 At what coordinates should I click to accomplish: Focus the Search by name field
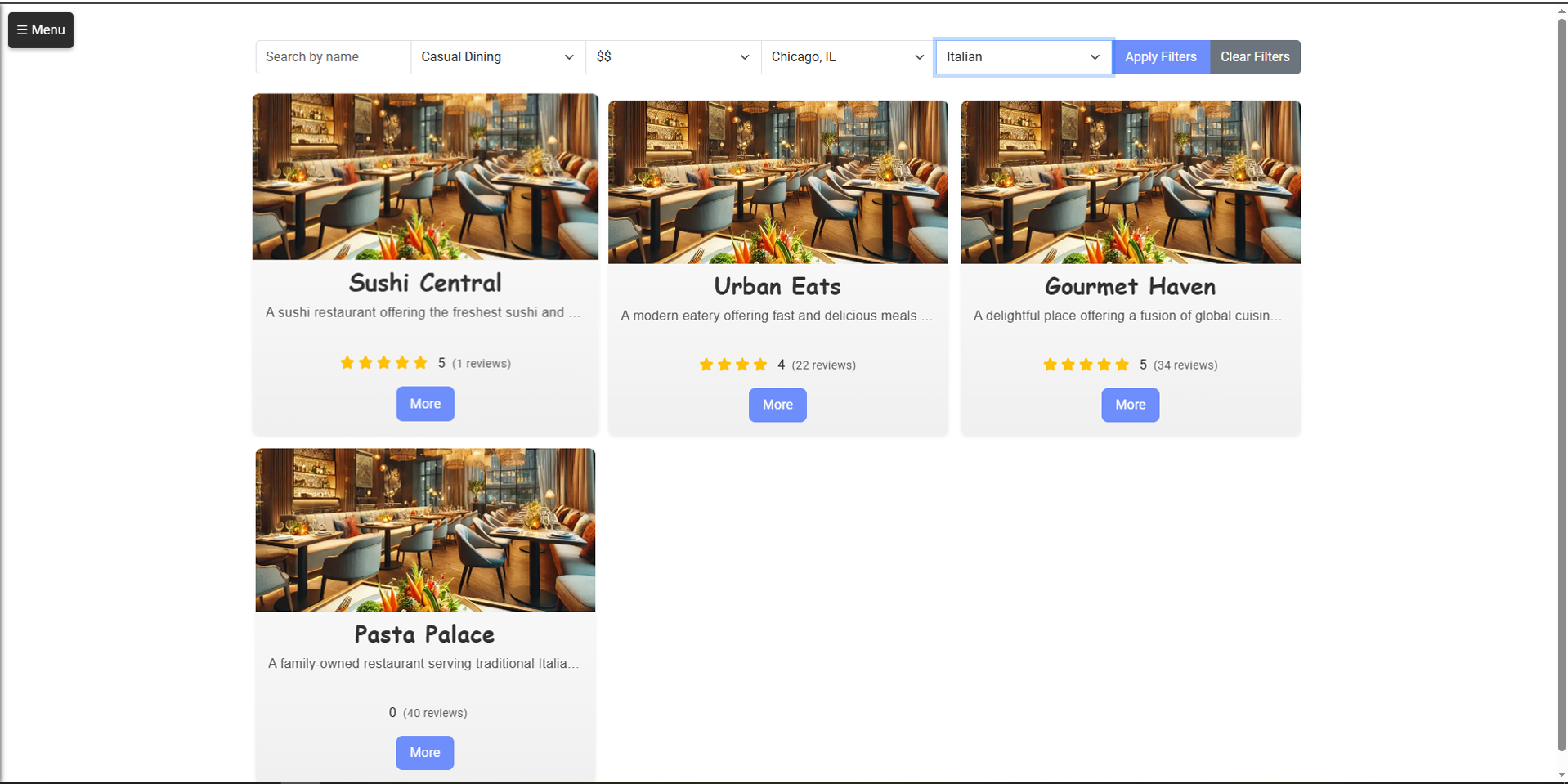point(333,57)
